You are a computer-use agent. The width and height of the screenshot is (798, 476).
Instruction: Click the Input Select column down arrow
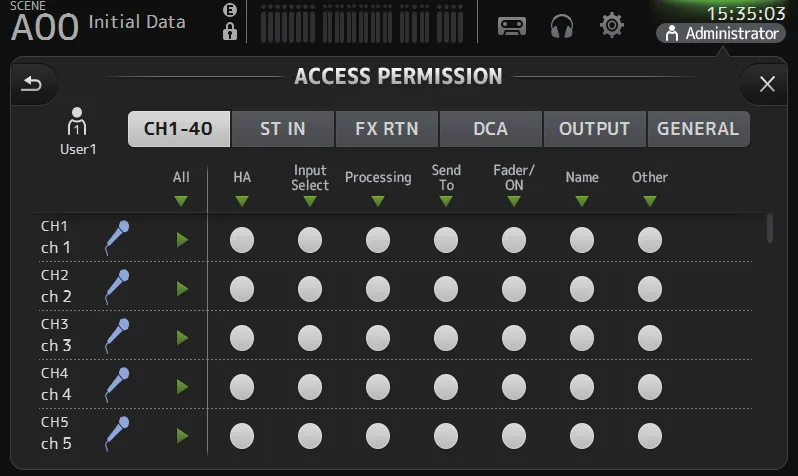310,201
